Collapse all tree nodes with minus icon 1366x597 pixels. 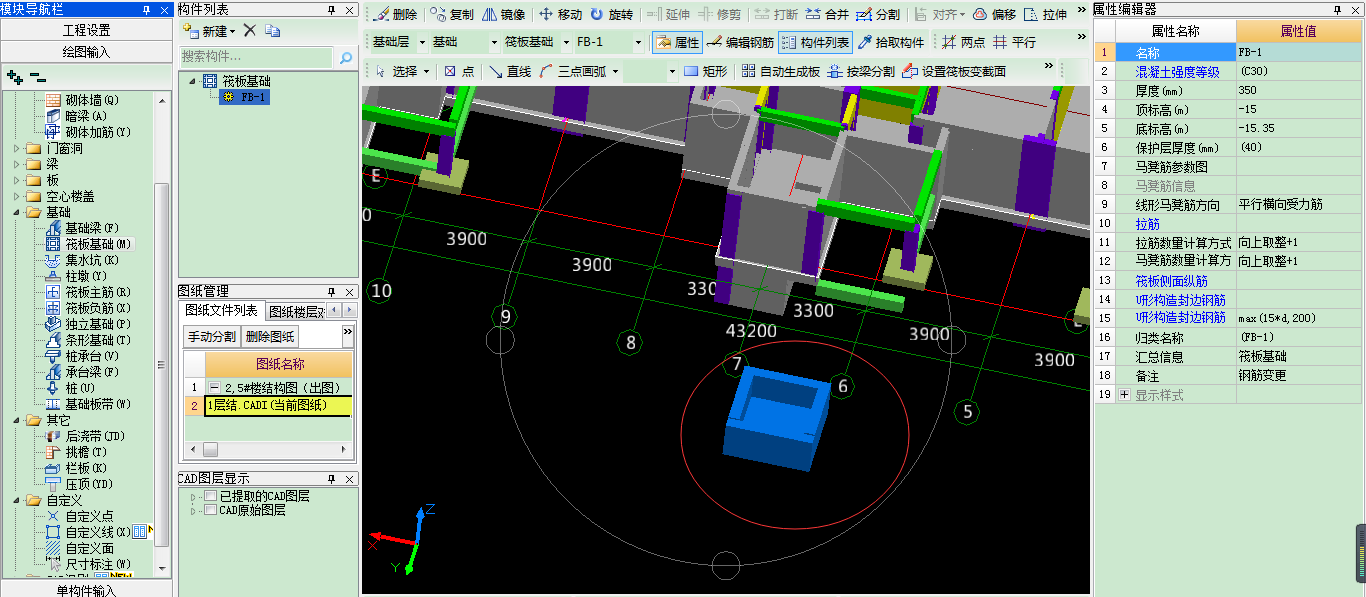tap(37, 77)
